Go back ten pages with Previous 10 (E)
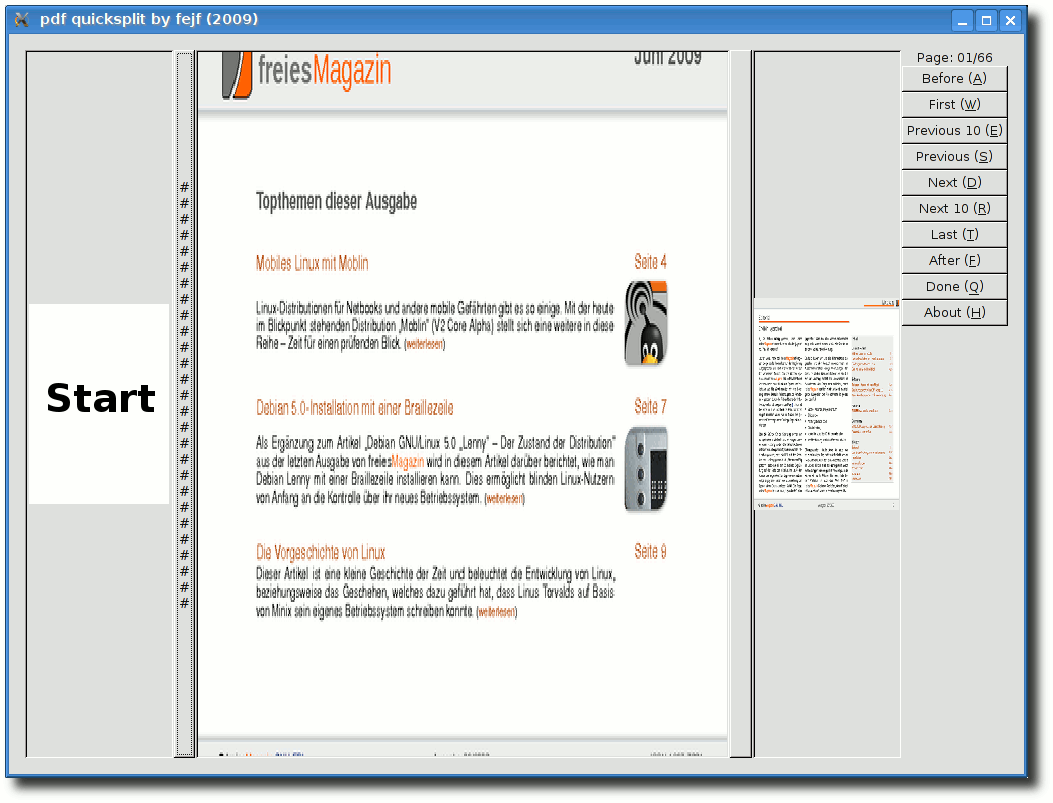 pos(954,130)
